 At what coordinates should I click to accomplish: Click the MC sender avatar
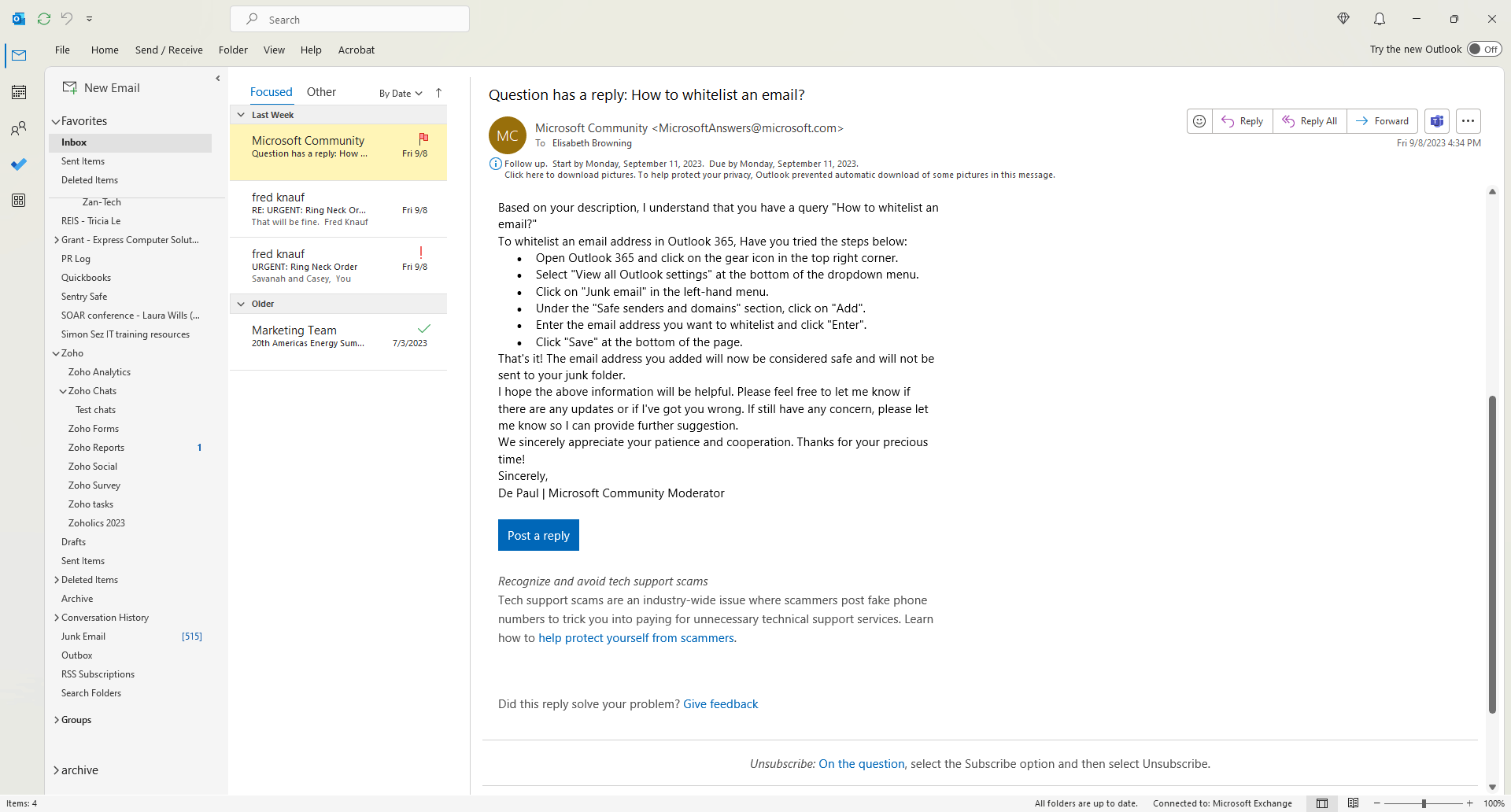(508, 135)
